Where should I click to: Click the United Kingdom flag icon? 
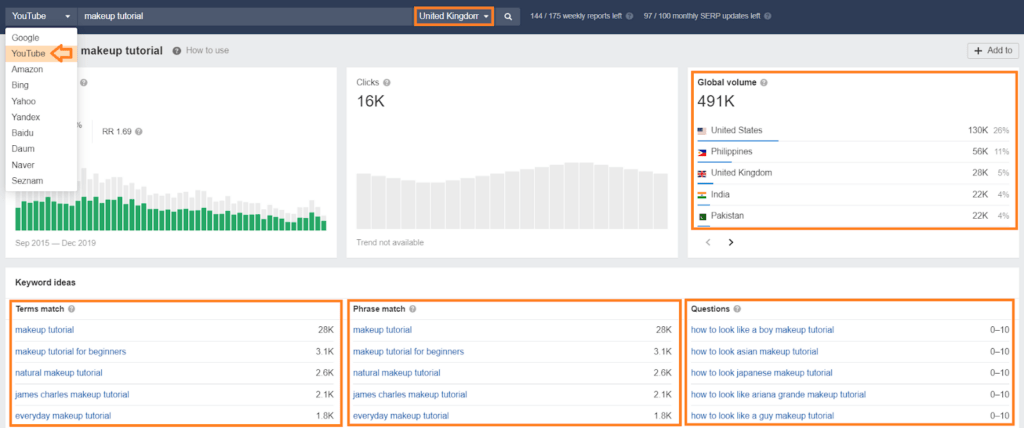point(702,174)
